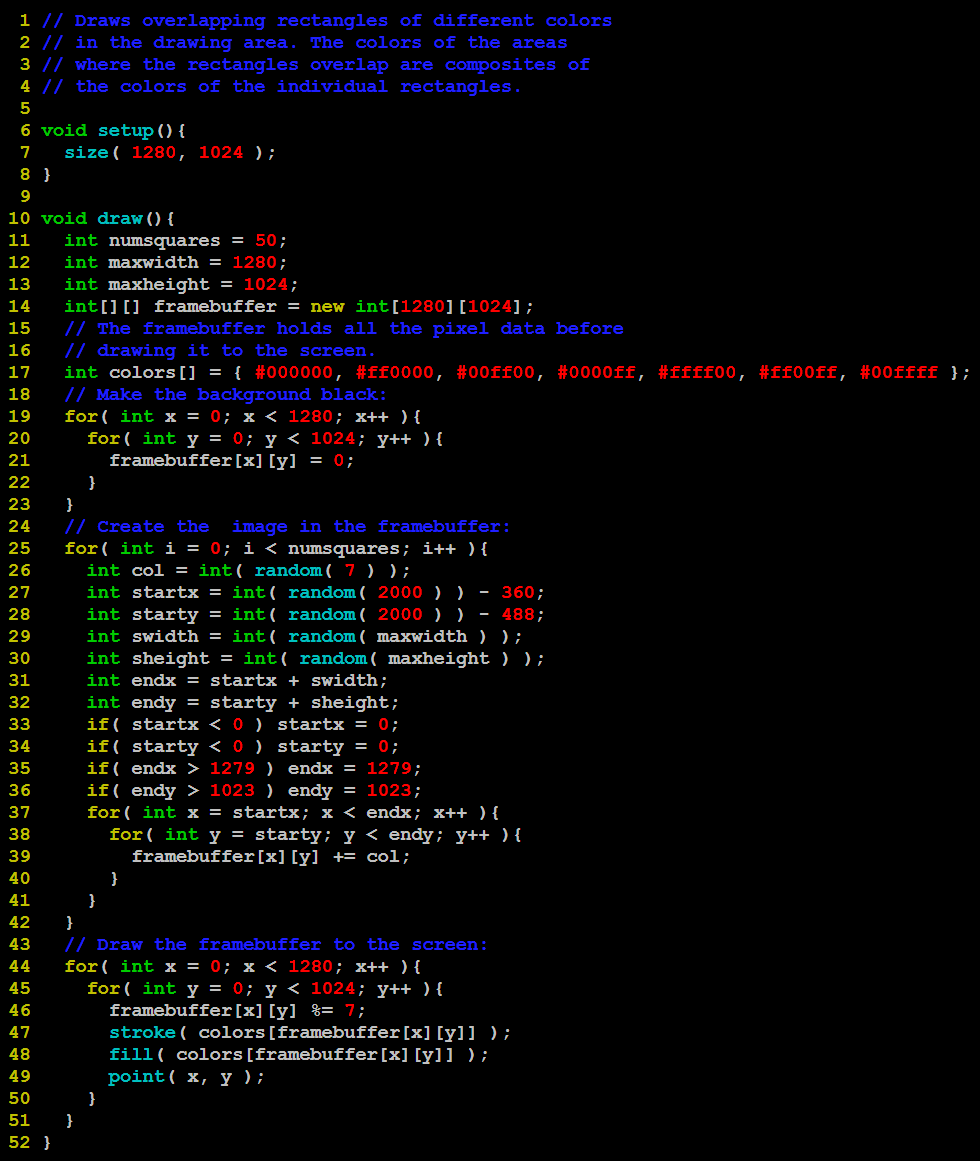Screen dimensions: 980x1161
Task: Click line number 52
Action: [19, 1142]
